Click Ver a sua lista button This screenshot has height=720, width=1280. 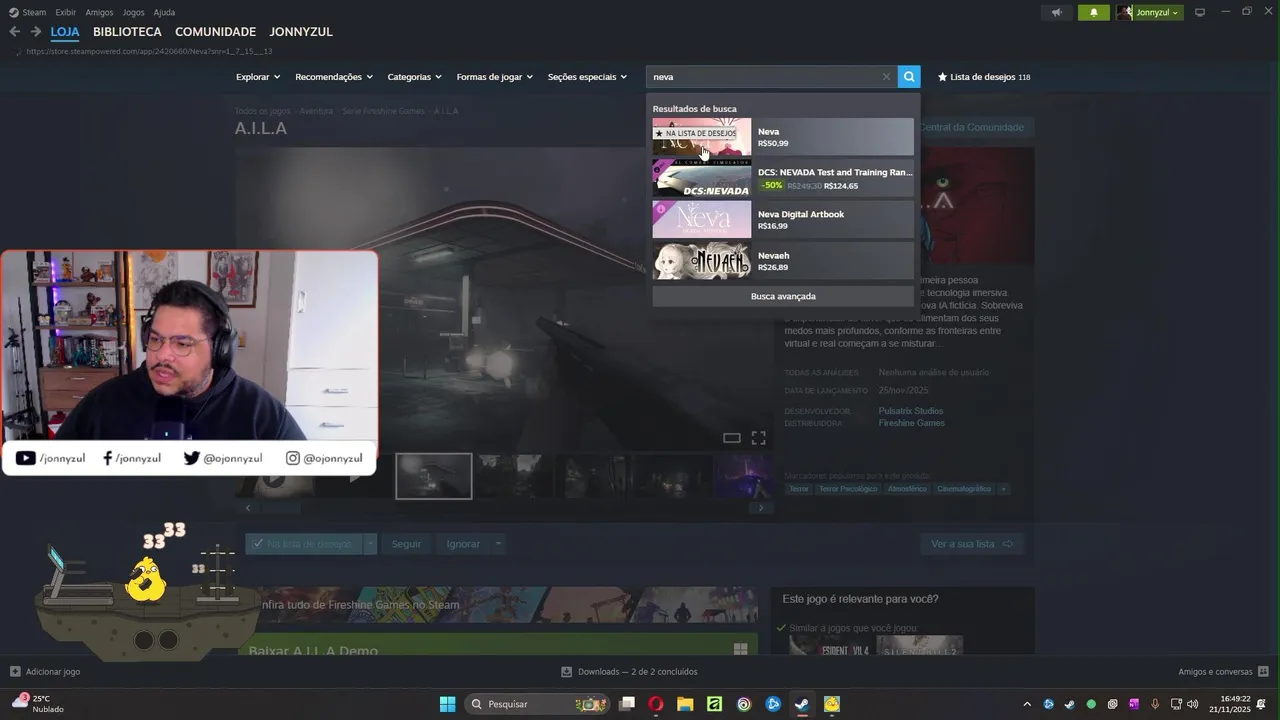click(971, 544)
